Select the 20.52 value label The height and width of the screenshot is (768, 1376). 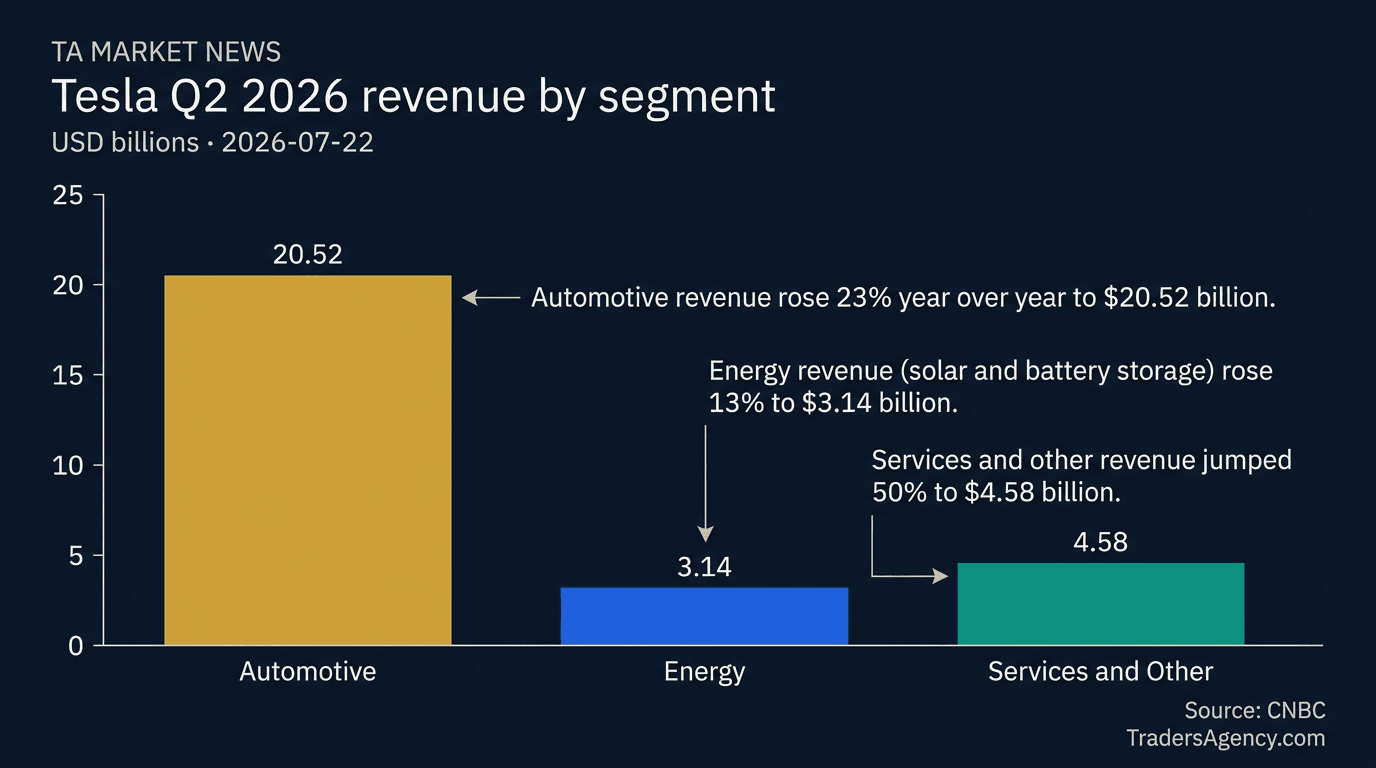(308, 255)
